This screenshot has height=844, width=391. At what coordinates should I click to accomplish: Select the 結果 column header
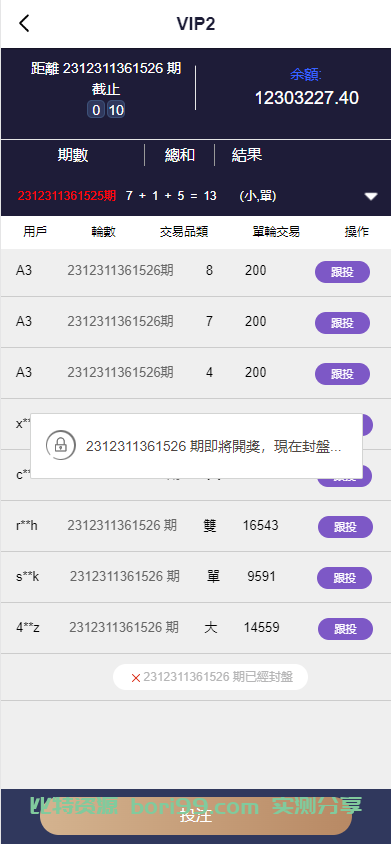point(247,156)
